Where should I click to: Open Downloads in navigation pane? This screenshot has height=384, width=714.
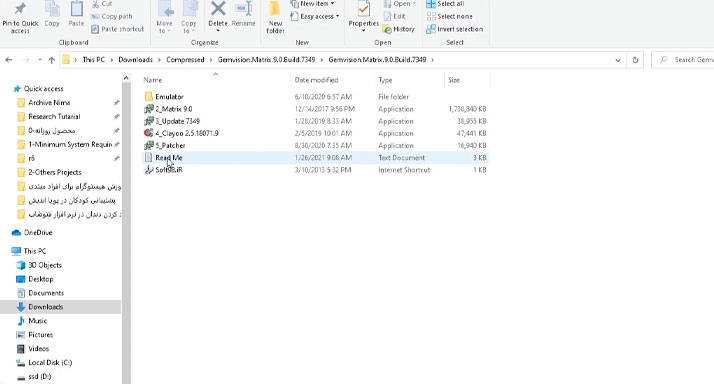click(x=46, y=307)
